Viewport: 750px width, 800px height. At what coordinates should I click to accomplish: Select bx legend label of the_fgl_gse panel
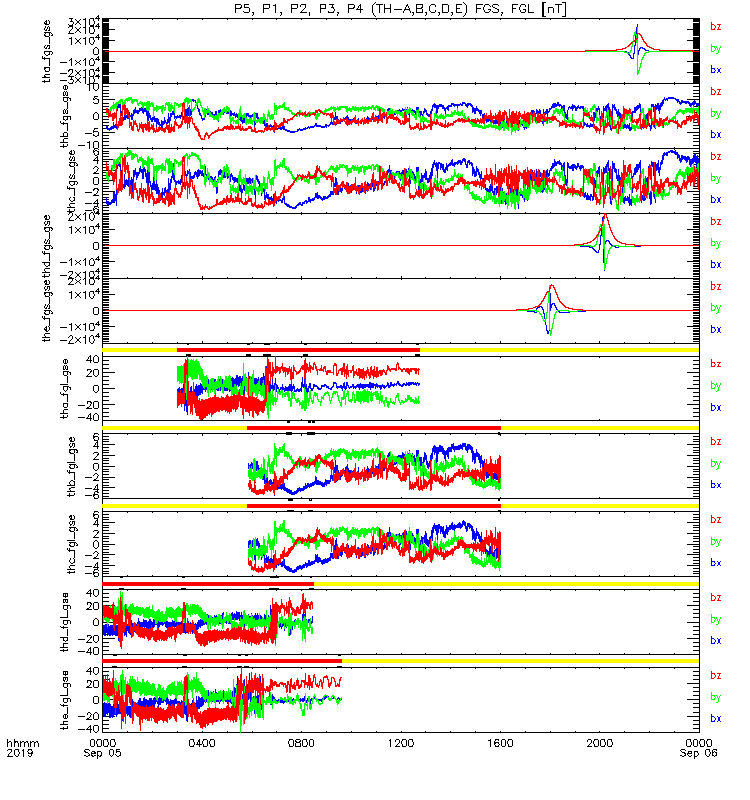[x=716, y=718]
